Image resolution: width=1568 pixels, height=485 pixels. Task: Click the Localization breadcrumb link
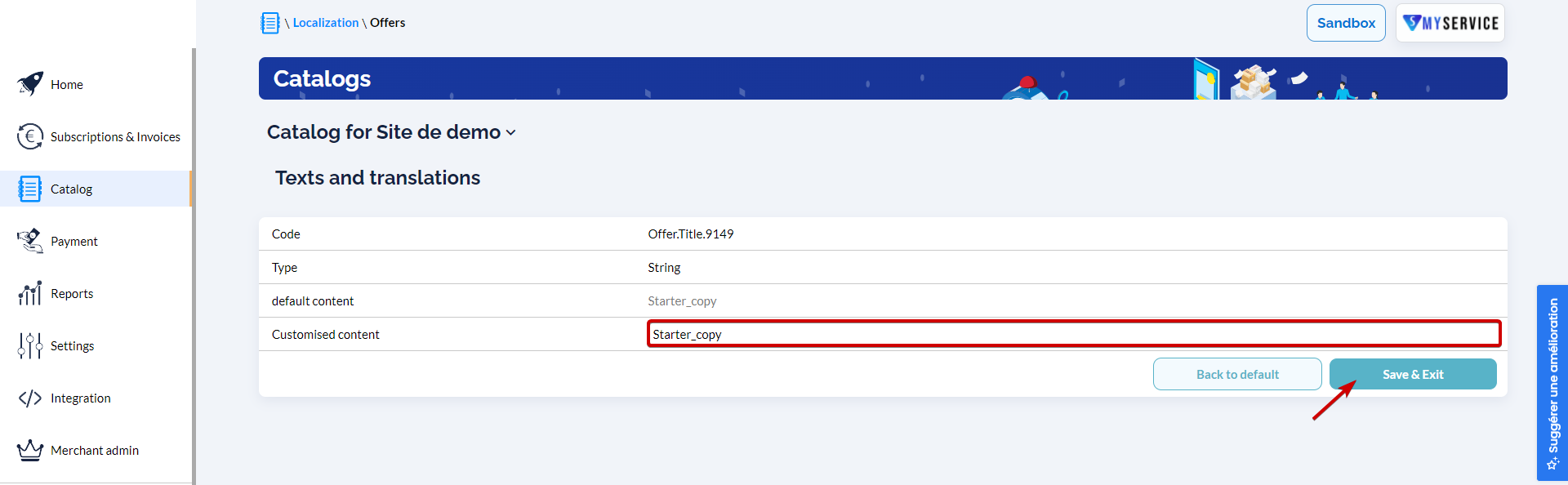tap(326, 23)
